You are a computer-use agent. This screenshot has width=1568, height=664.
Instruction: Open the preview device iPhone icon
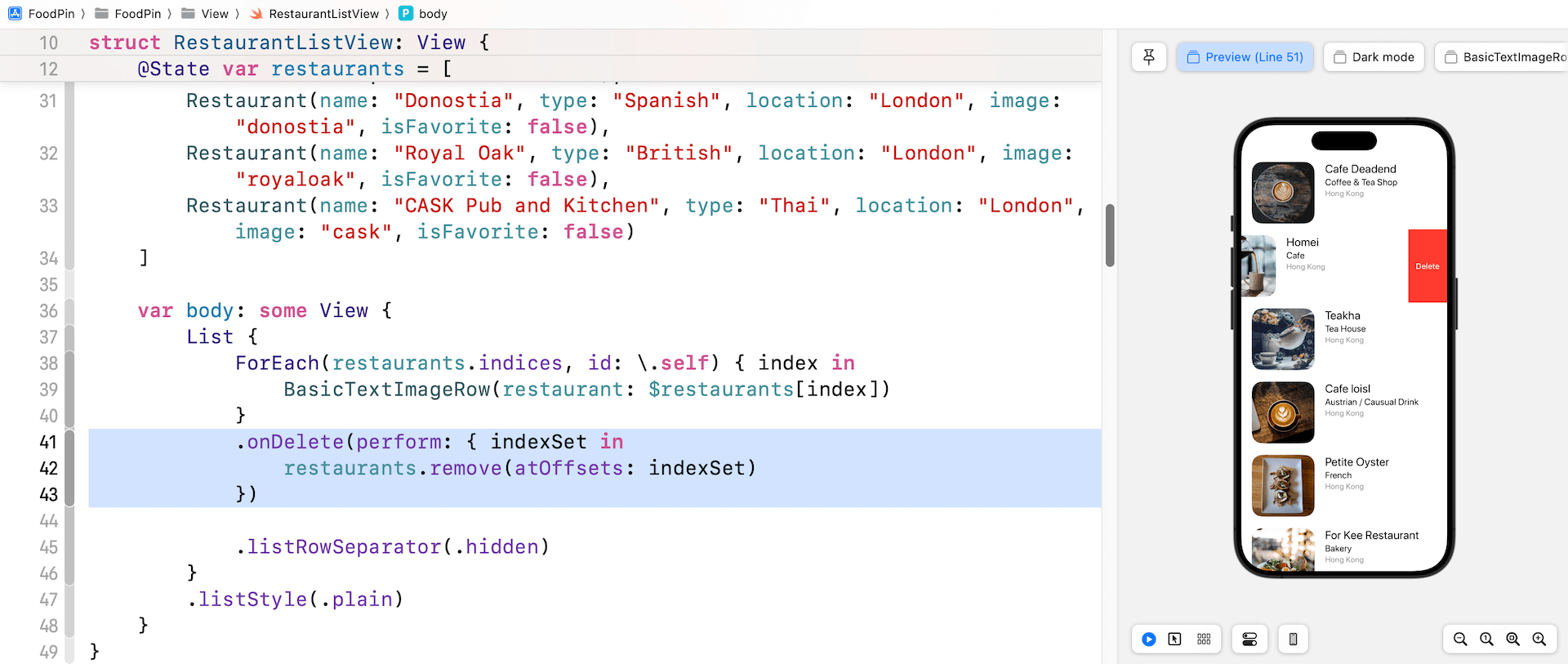tap(1293, 639)
